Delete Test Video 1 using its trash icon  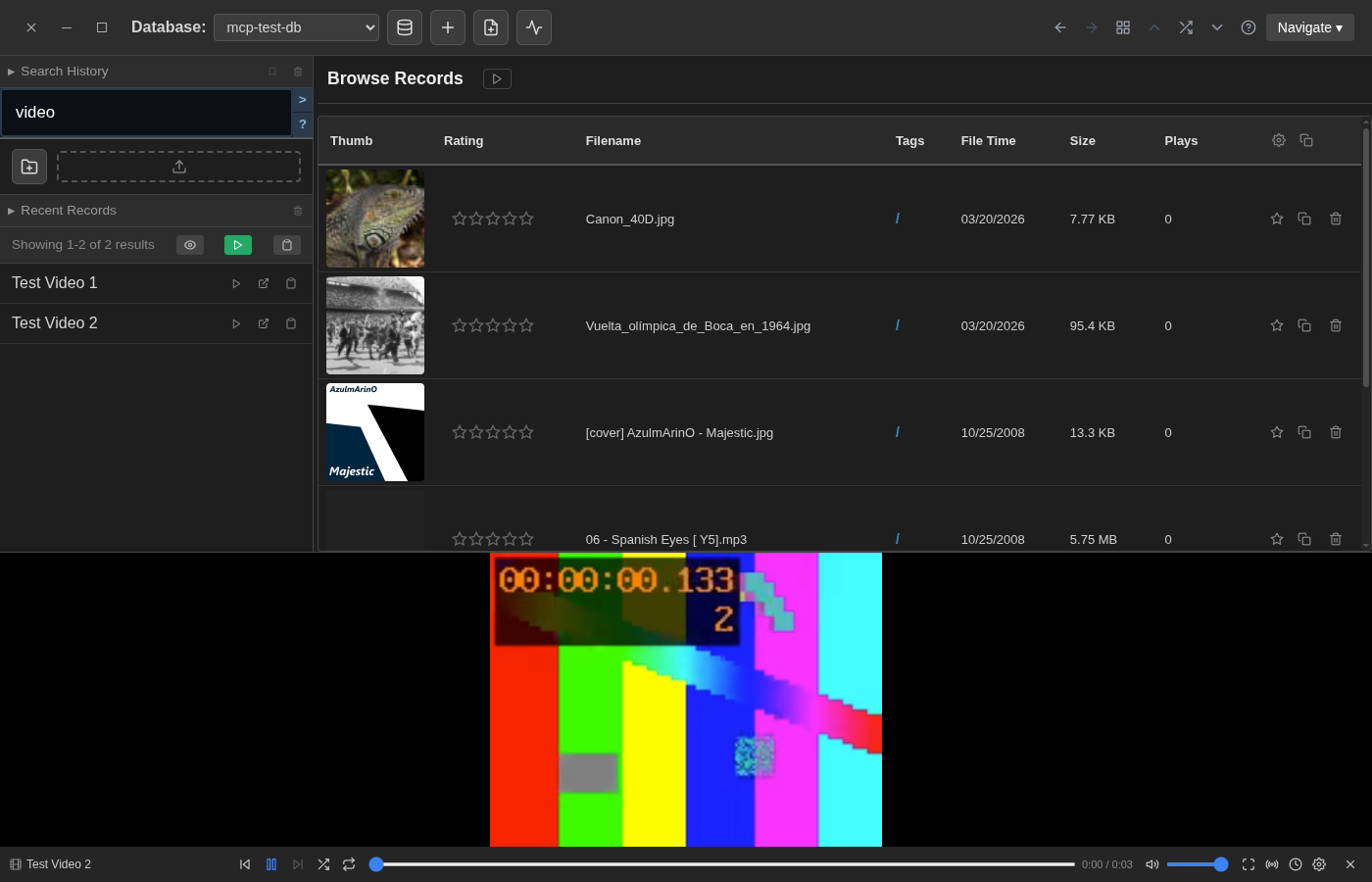[x=291, y=283]
